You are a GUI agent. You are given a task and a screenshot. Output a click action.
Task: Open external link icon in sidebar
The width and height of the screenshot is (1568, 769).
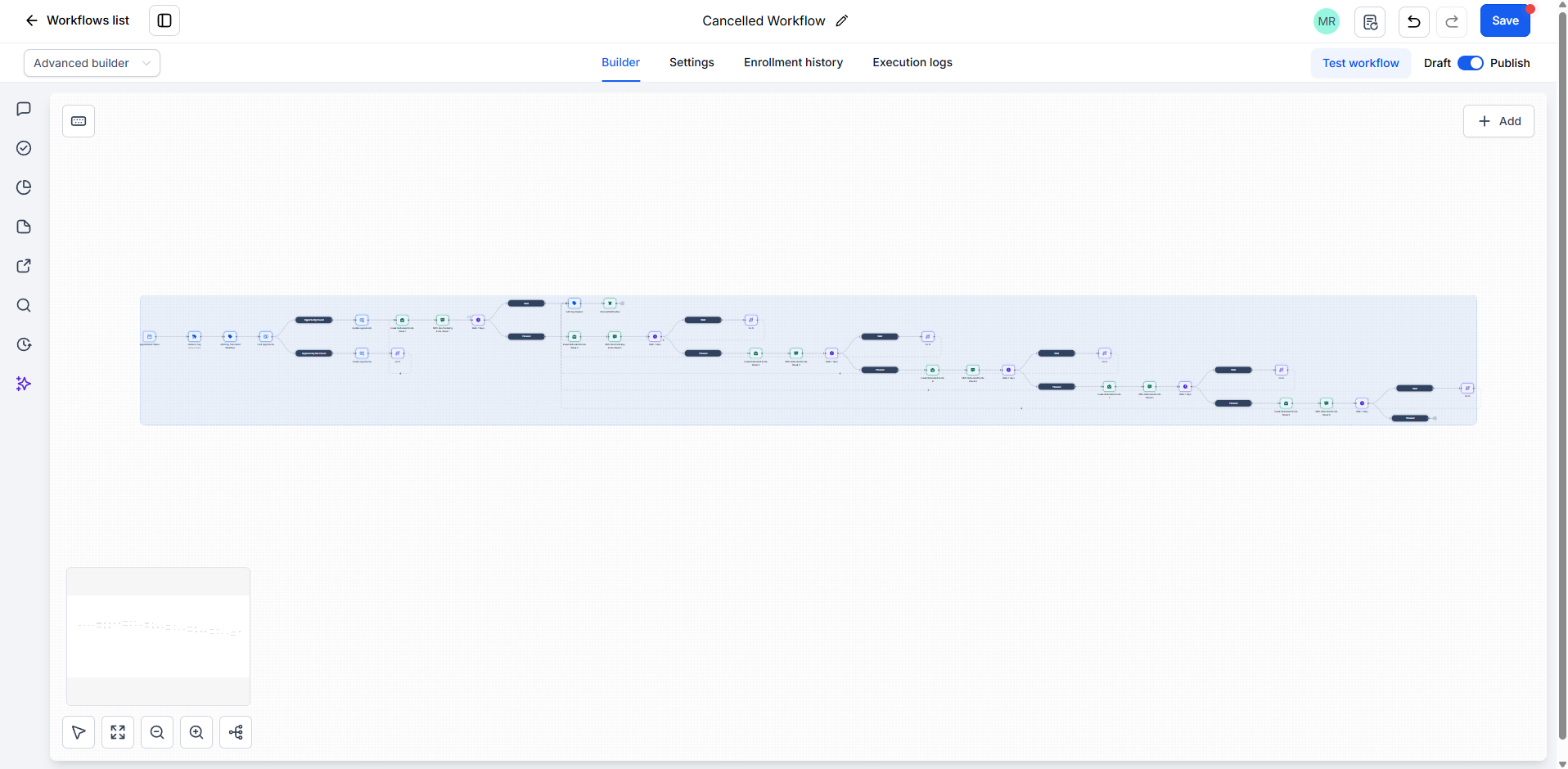(x=24, y=266)
